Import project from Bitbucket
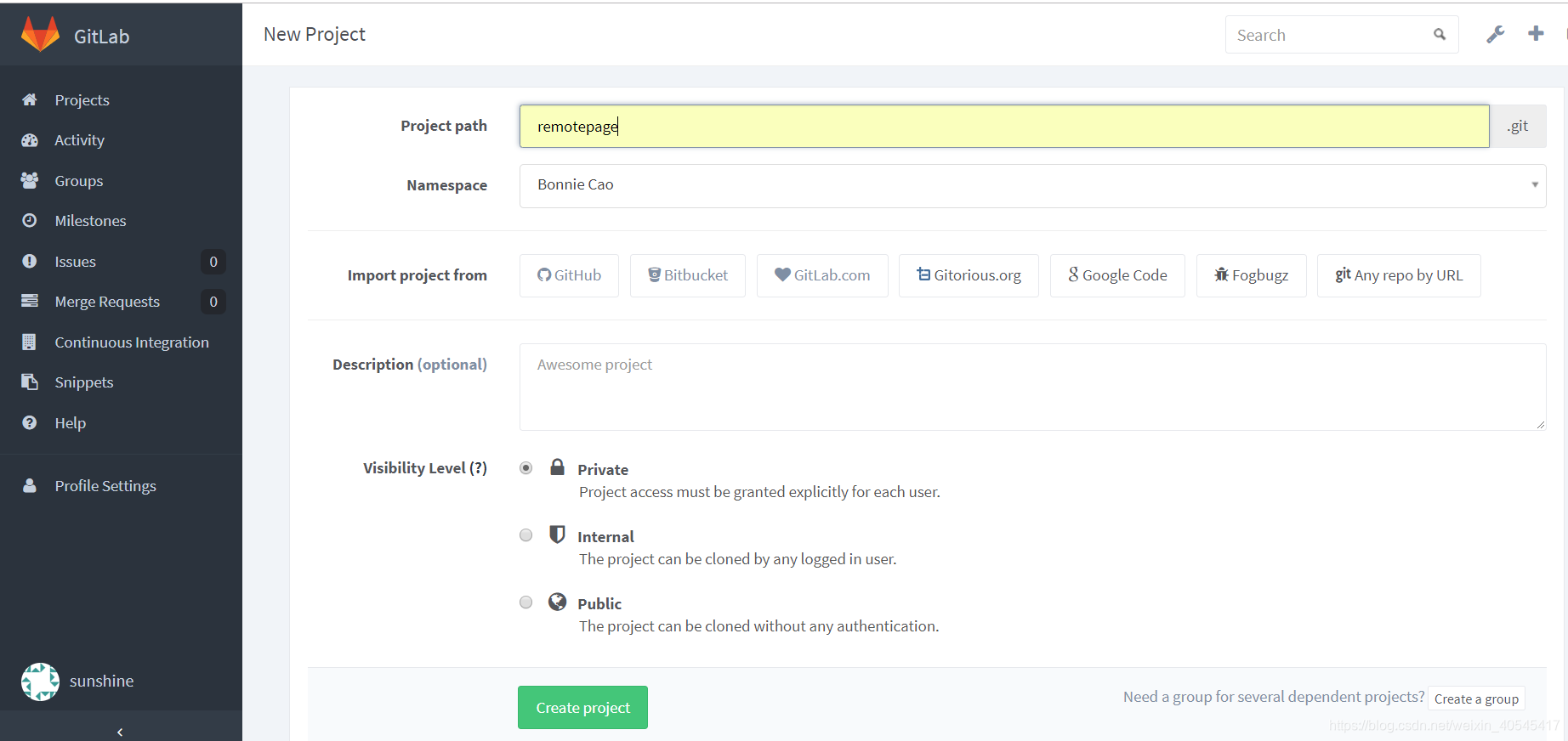The width and height of the screenshot is (1568, 741). pos(688,275)
